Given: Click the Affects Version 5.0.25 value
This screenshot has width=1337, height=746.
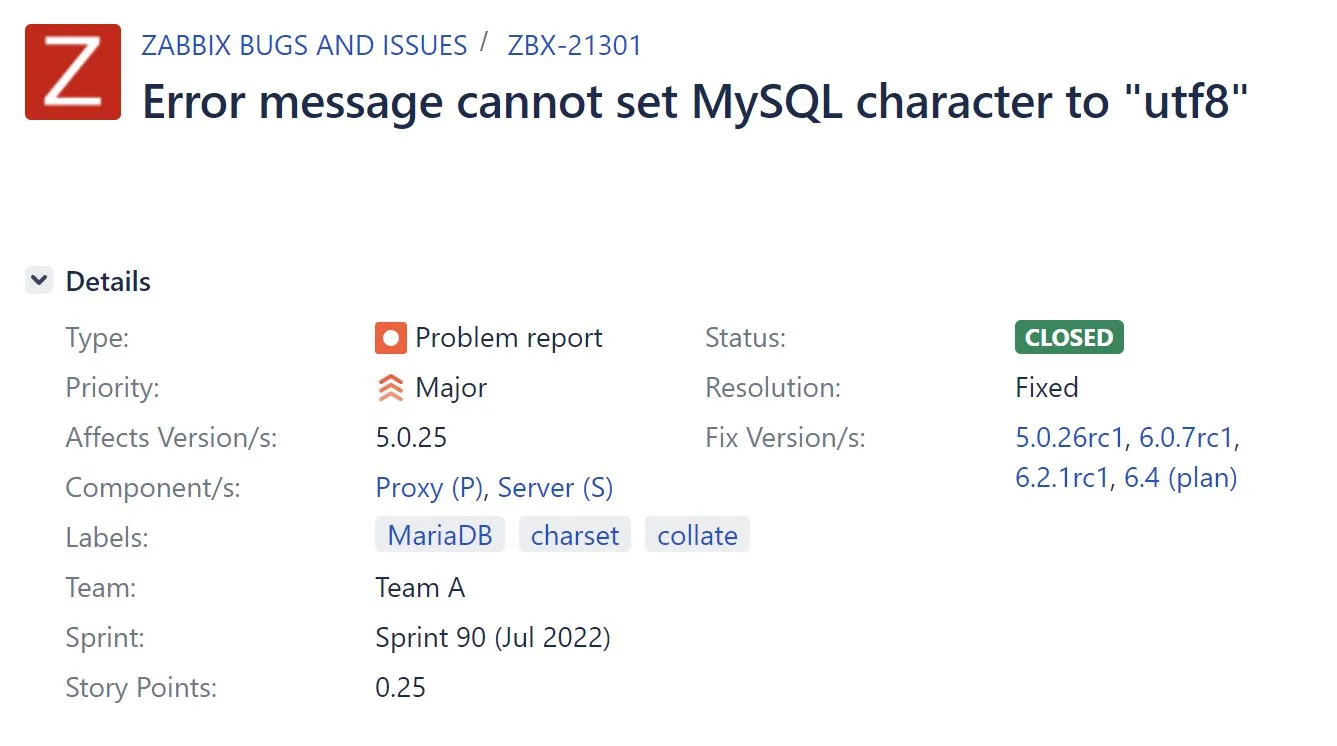Looking at the screenshot, I should pyautogui.click(x=411, y=437).
